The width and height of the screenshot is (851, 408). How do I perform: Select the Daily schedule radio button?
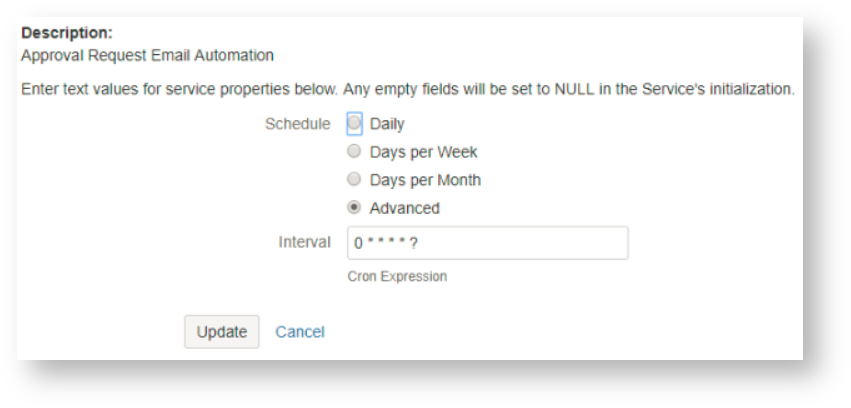coord(353,124)
